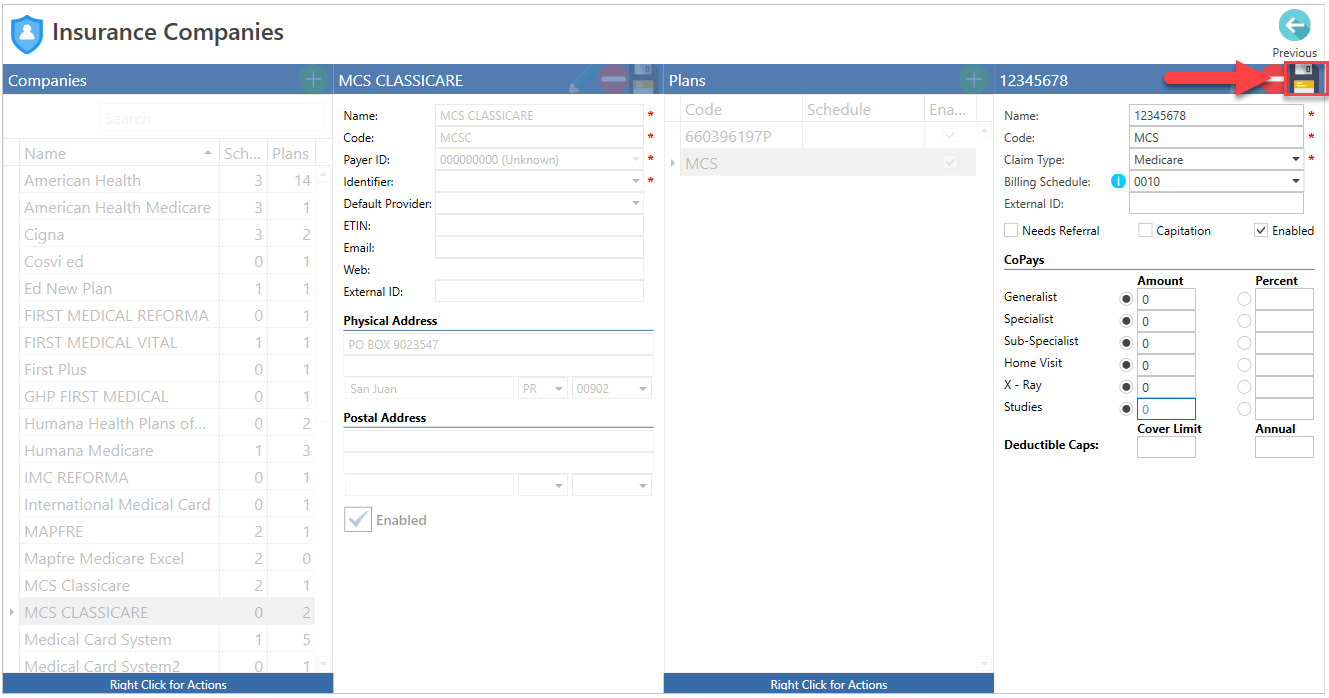1329x698 pixels.
Task: Click the Studies Amount field
Action: [1166, 409]
